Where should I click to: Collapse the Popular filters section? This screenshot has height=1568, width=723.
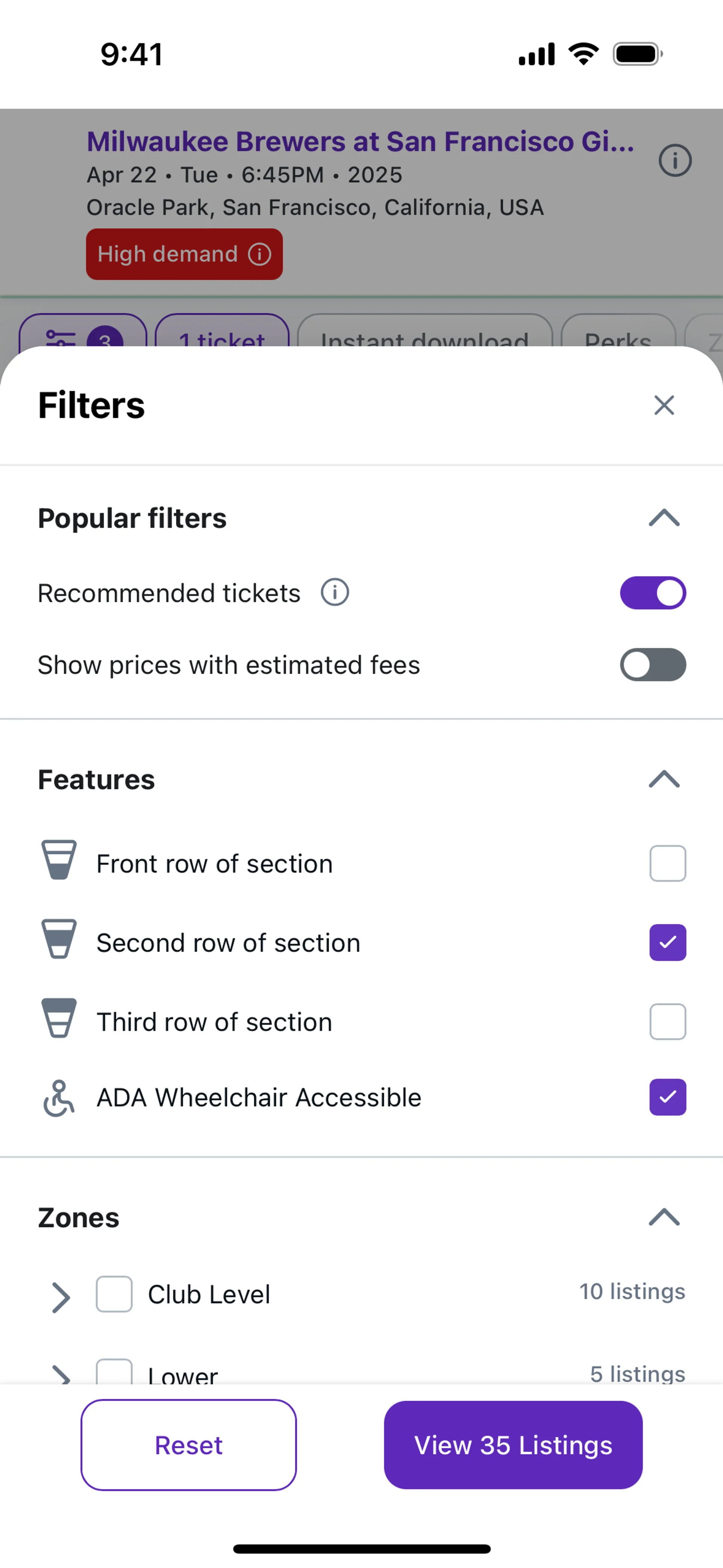coord(664,518)
